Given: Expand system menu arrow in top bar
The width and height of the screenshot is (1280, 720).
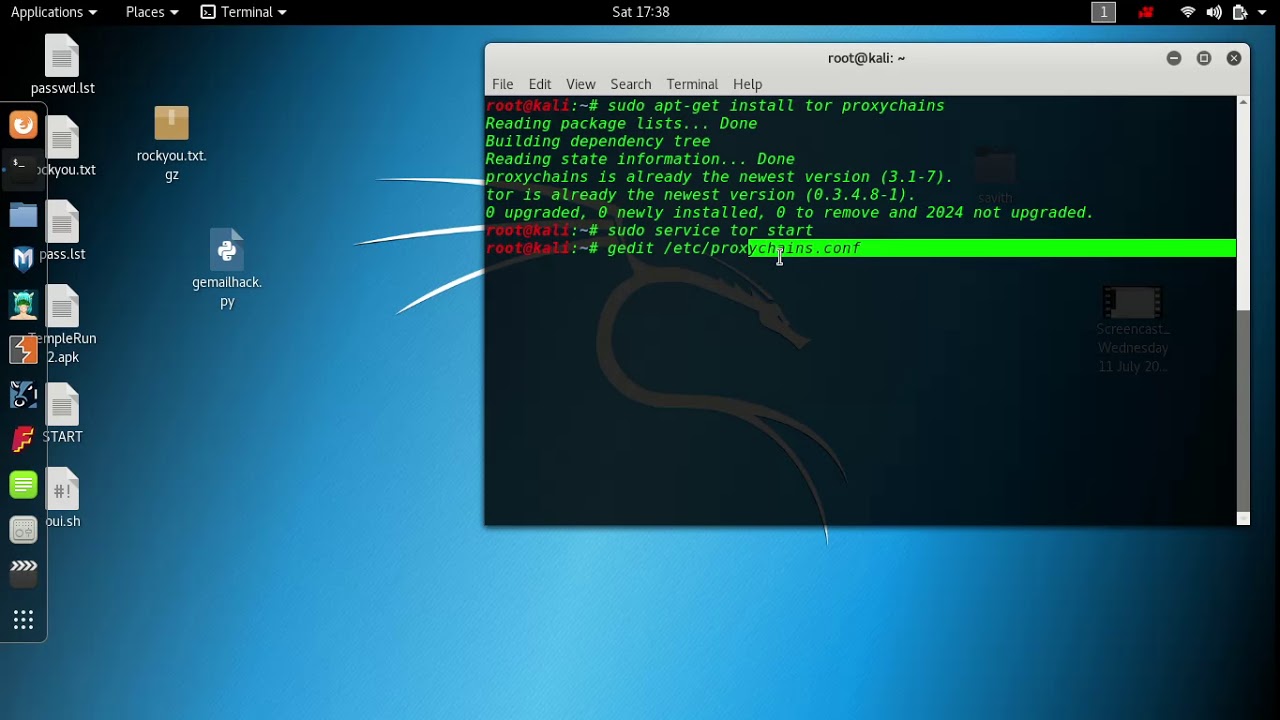Looking at the screenshot, I should pos(1262,12).
